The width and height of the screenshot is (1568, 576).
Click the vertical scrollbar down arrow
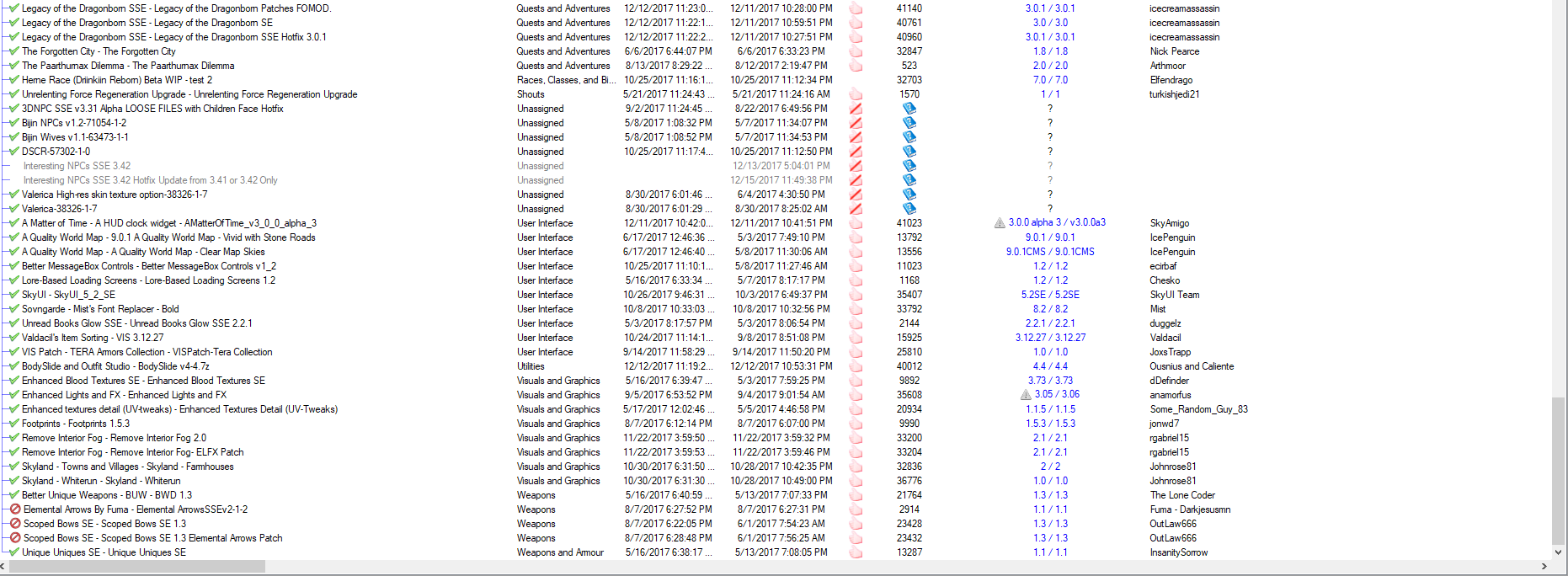[x=1558, y=552]
